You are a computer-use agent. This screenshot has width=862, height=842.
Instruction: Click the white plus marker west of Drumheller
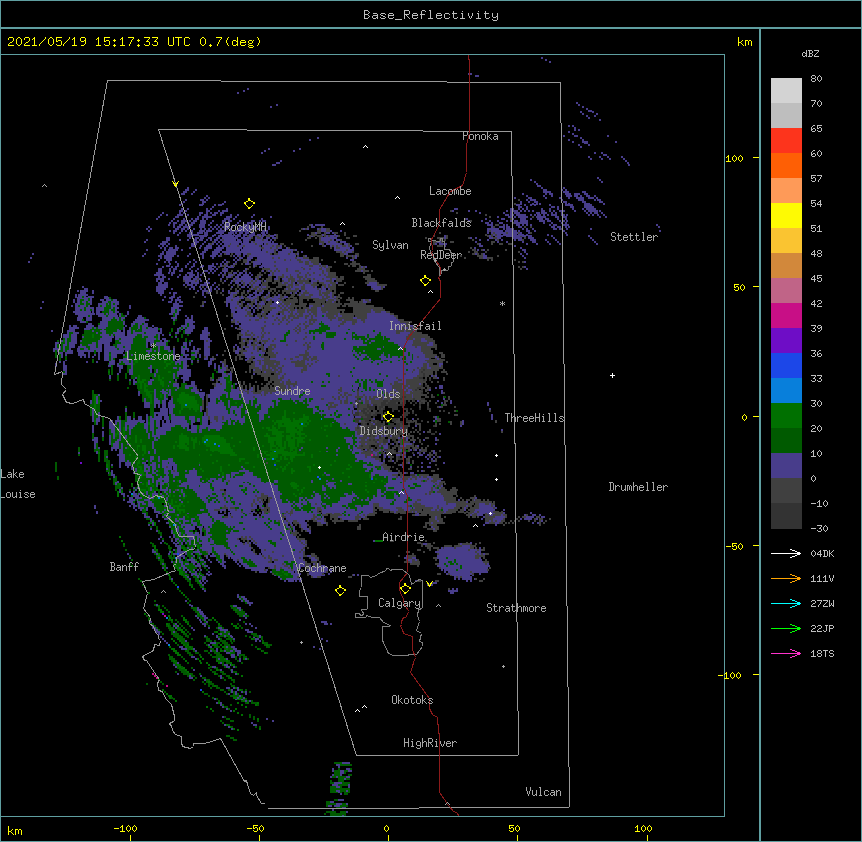pos(612,375)
